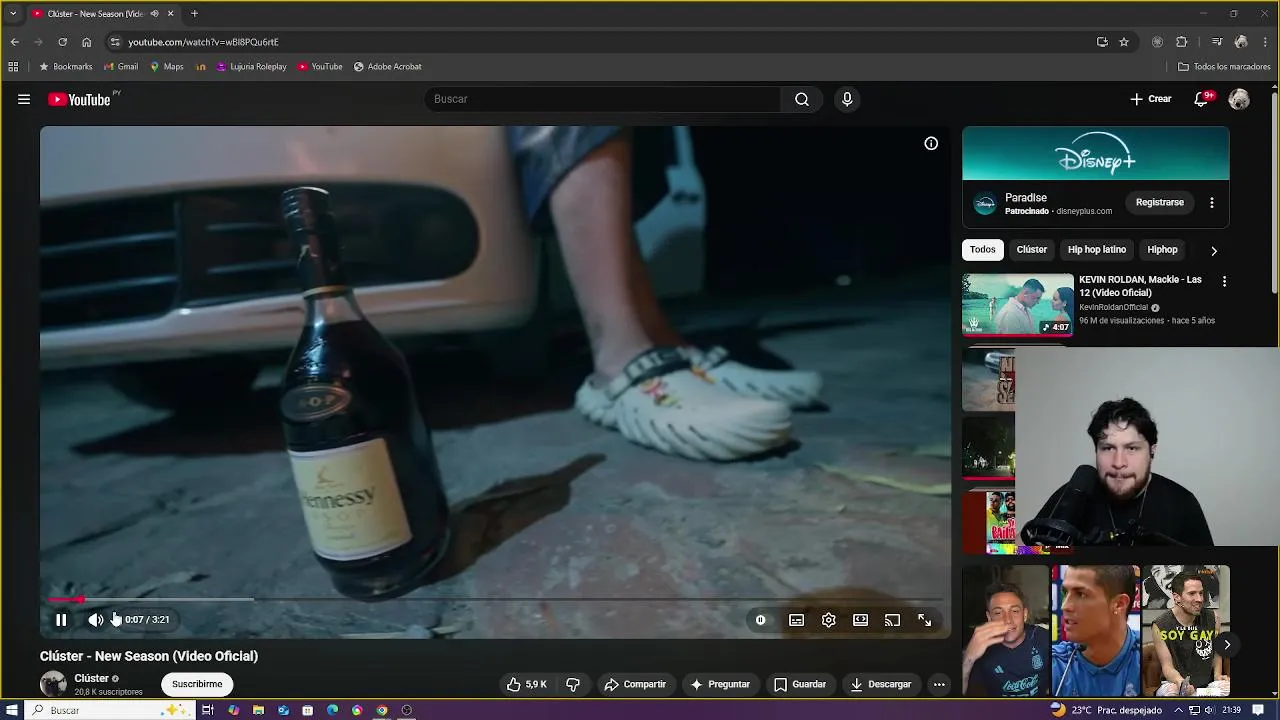
Task: Enter fullscreen mode
Action: (x=924, y=620)
